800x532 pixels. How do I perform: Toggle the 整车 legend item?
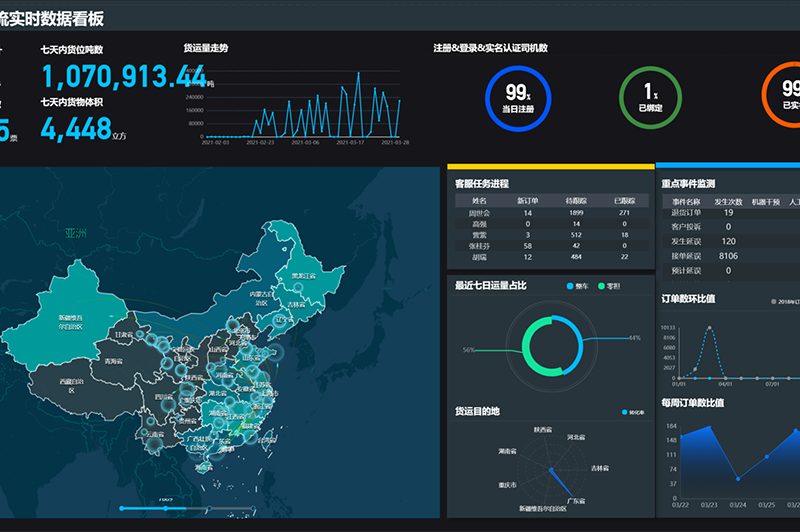576,286
